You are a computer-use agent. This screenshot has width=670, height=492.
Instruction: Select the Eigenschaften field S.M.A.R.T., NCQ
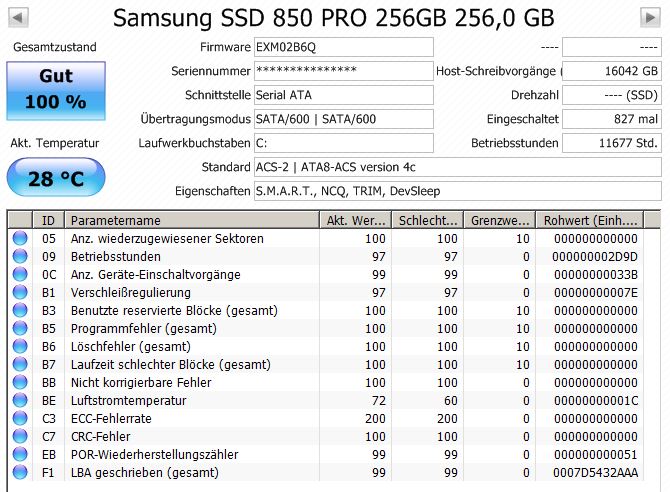tap(458, 191)
